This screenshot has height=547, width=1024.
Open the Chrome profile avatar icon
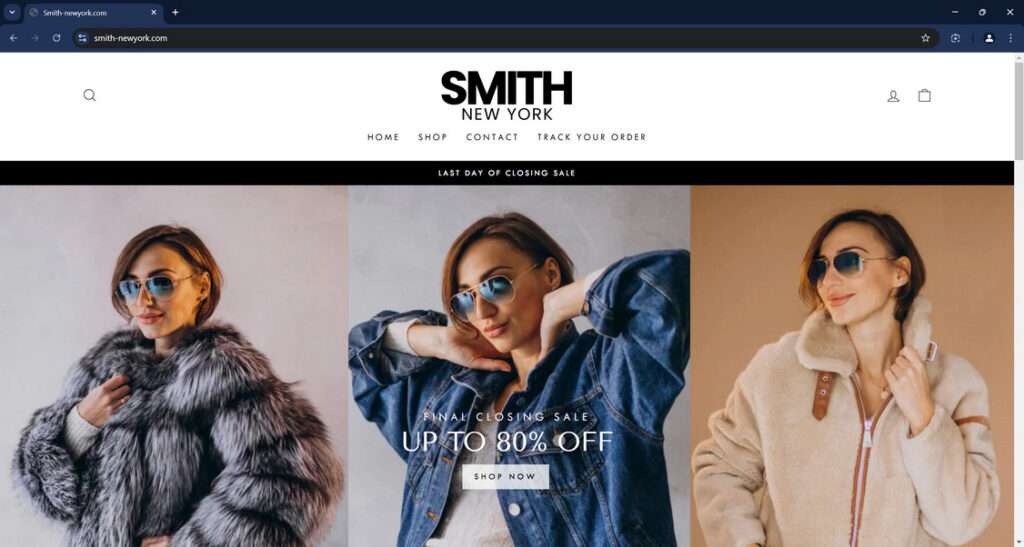point(989,38)
